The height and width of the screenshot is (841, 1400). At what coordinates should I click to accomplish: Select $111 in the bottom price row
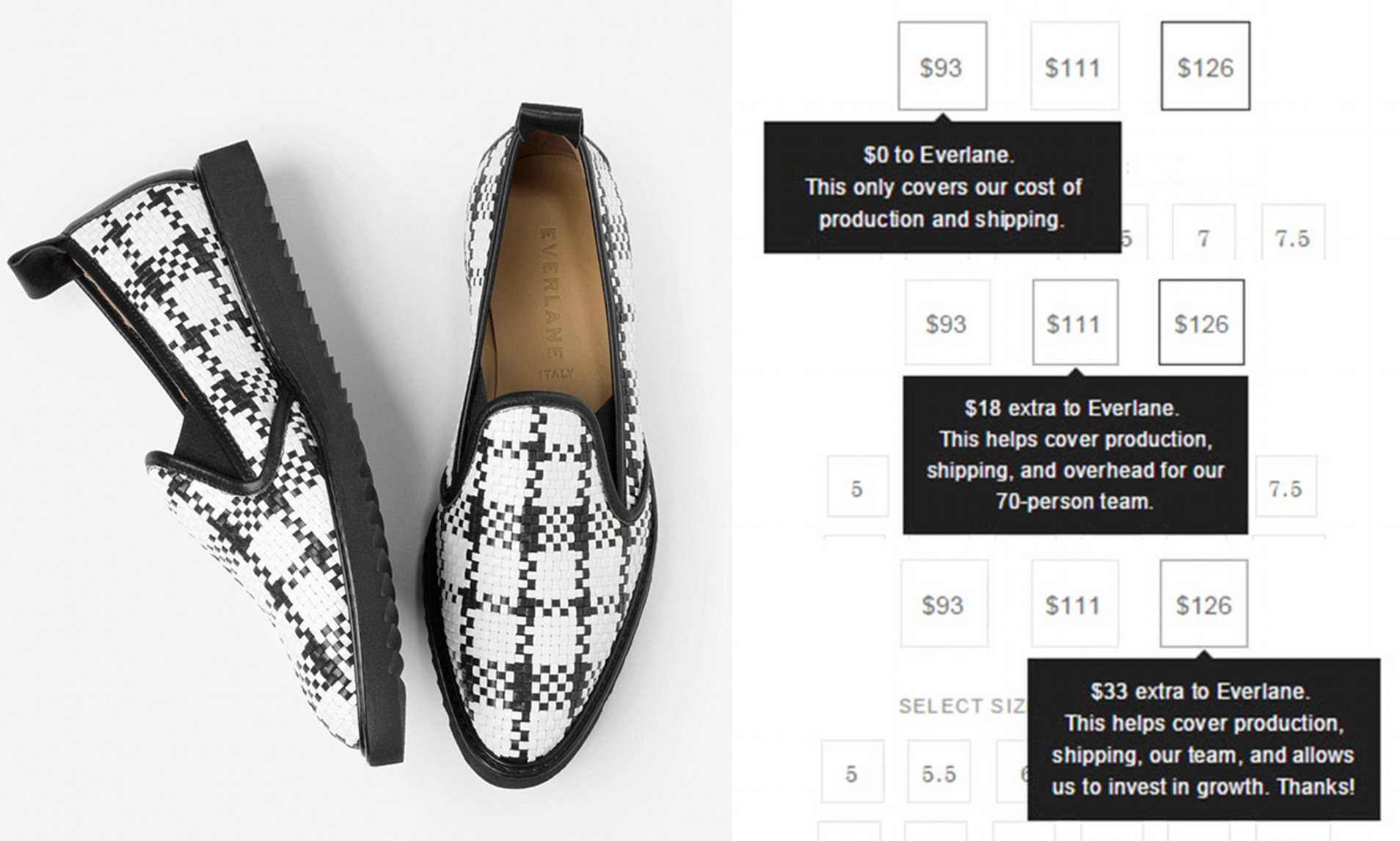(x=1074, y=604)
